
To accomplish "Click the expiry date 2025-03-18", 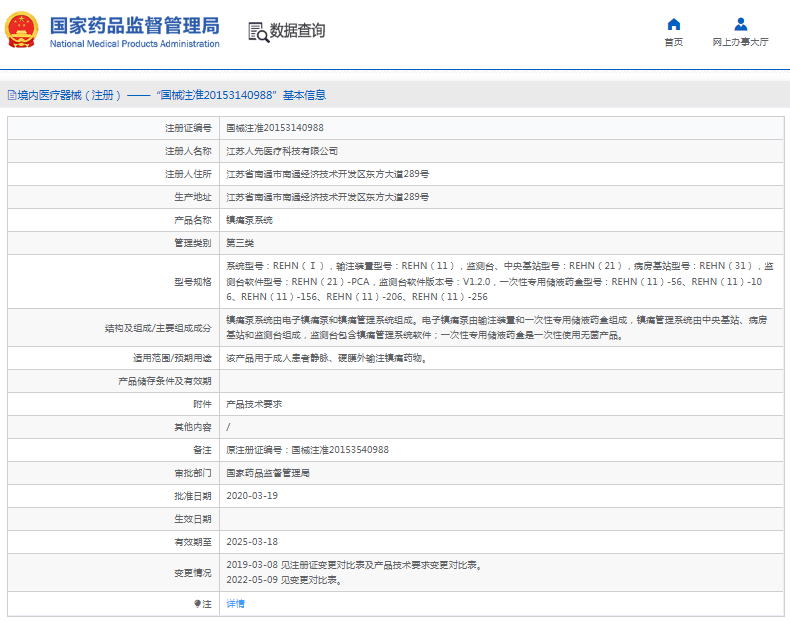I will (251, 542).
